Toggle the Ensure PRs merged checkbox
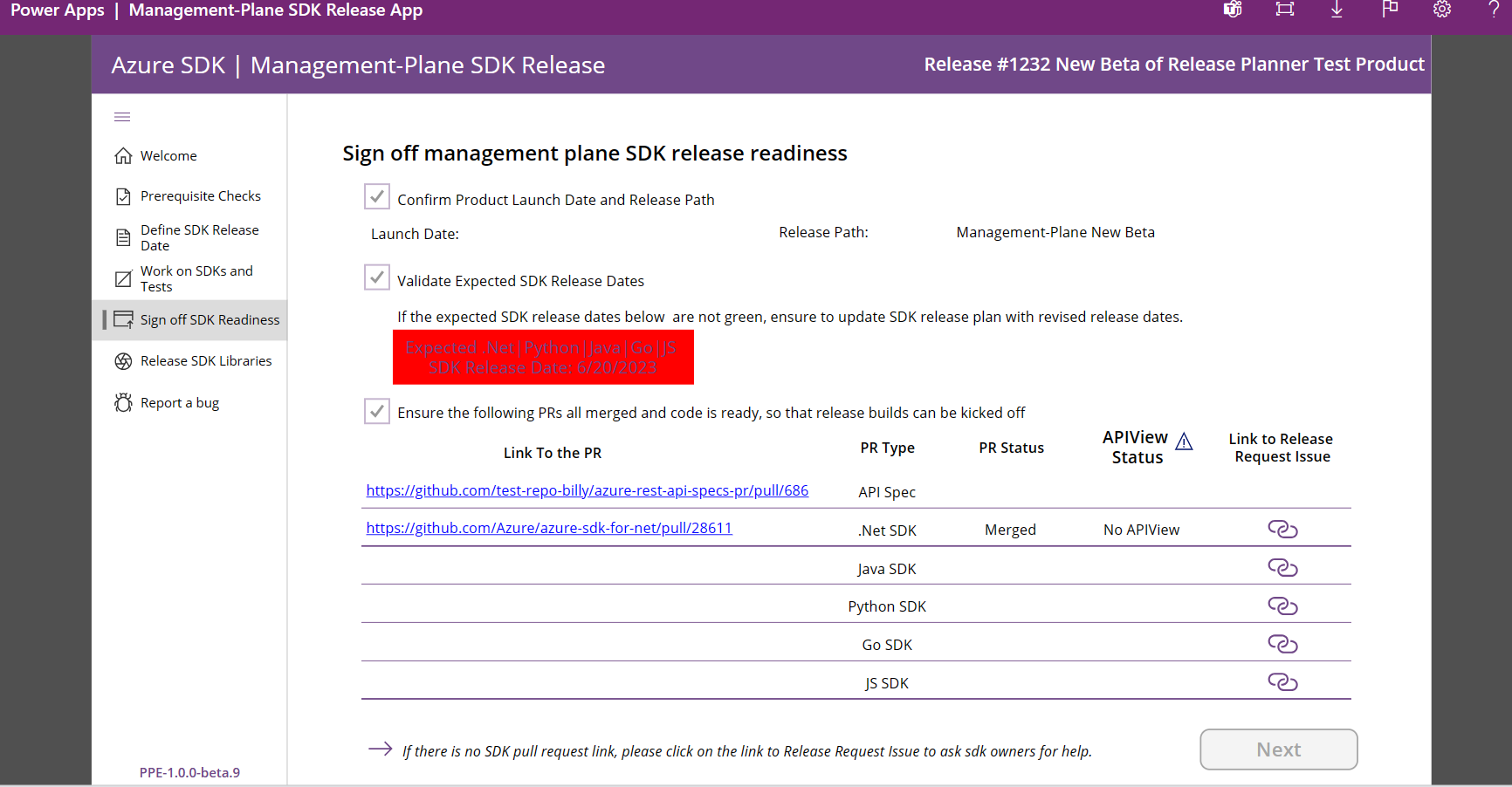Image resolution: width=1512 pixels, height=787 pixels. 376,411
